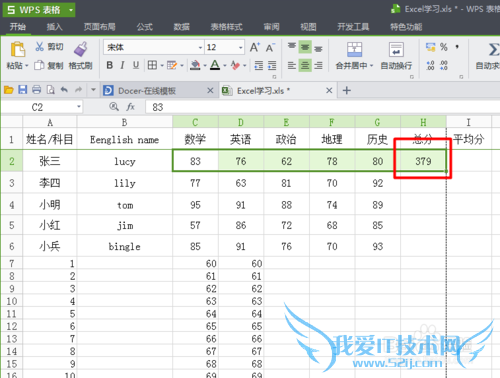Click the Paste icon
This screenshot has width=500, height=378.
pos(17,49)
